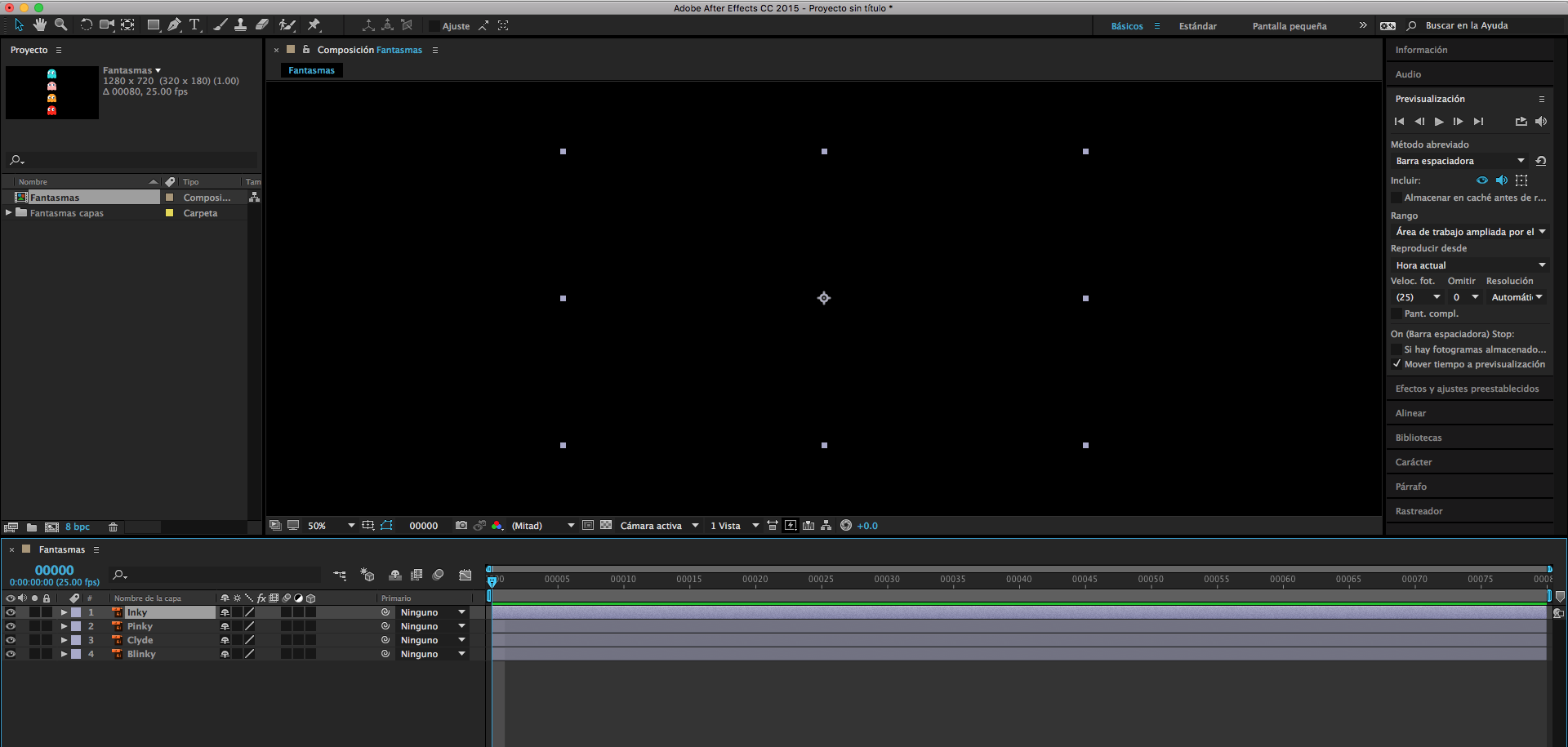Take a snapshot with the camera icon
This screenshot has height=747, width=1568.
click(x=461, y=526)
